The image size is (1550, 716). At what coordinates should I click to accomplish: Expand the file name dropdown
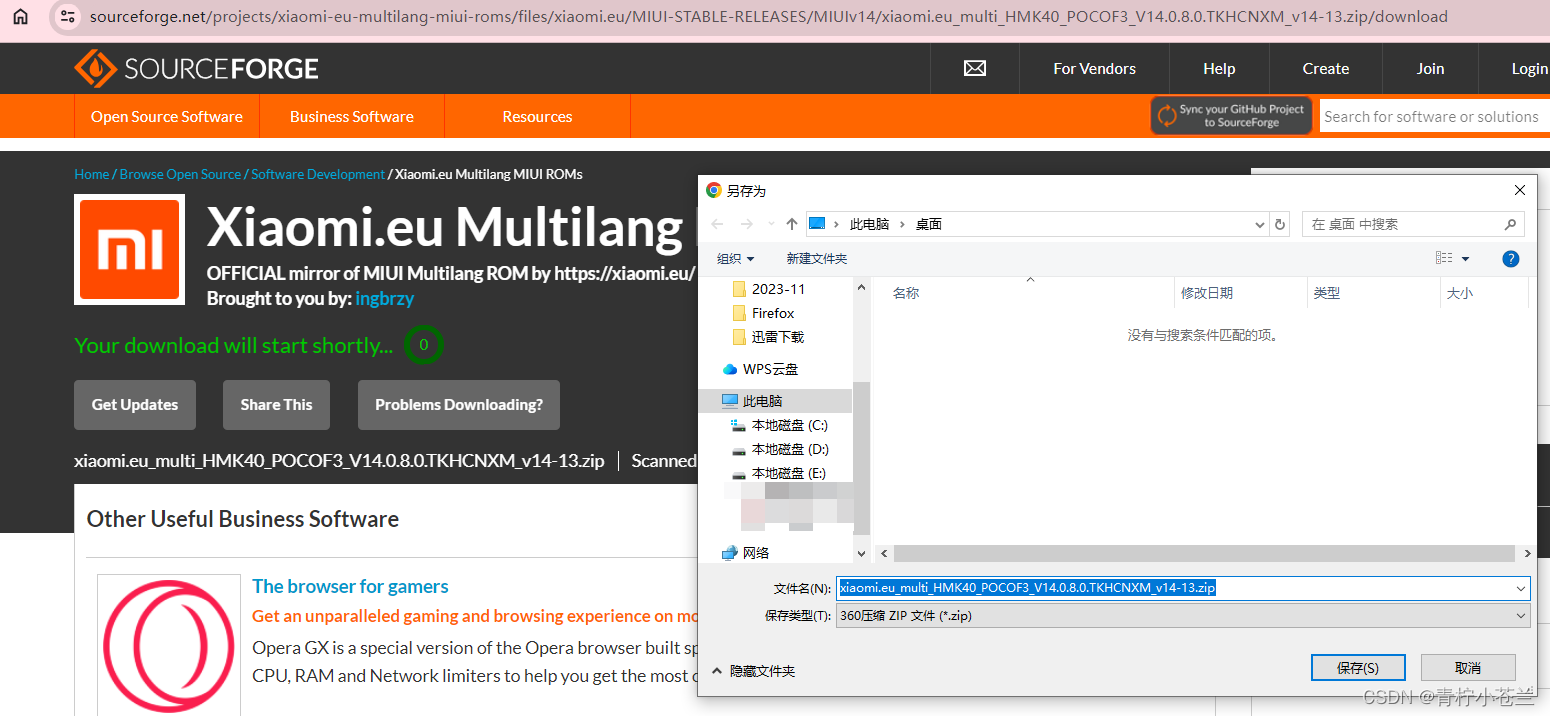click(1521, 588)
